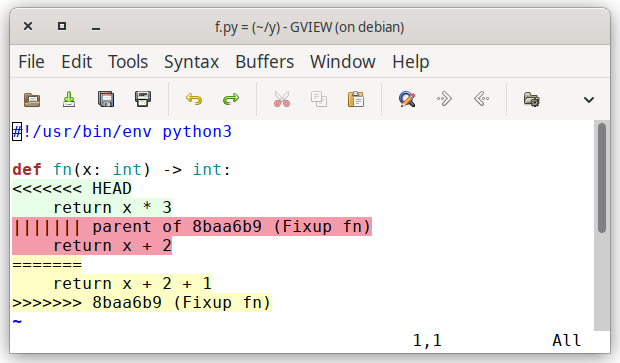Click the Cut scissors icon
The image size is (620, 363).
282,99
